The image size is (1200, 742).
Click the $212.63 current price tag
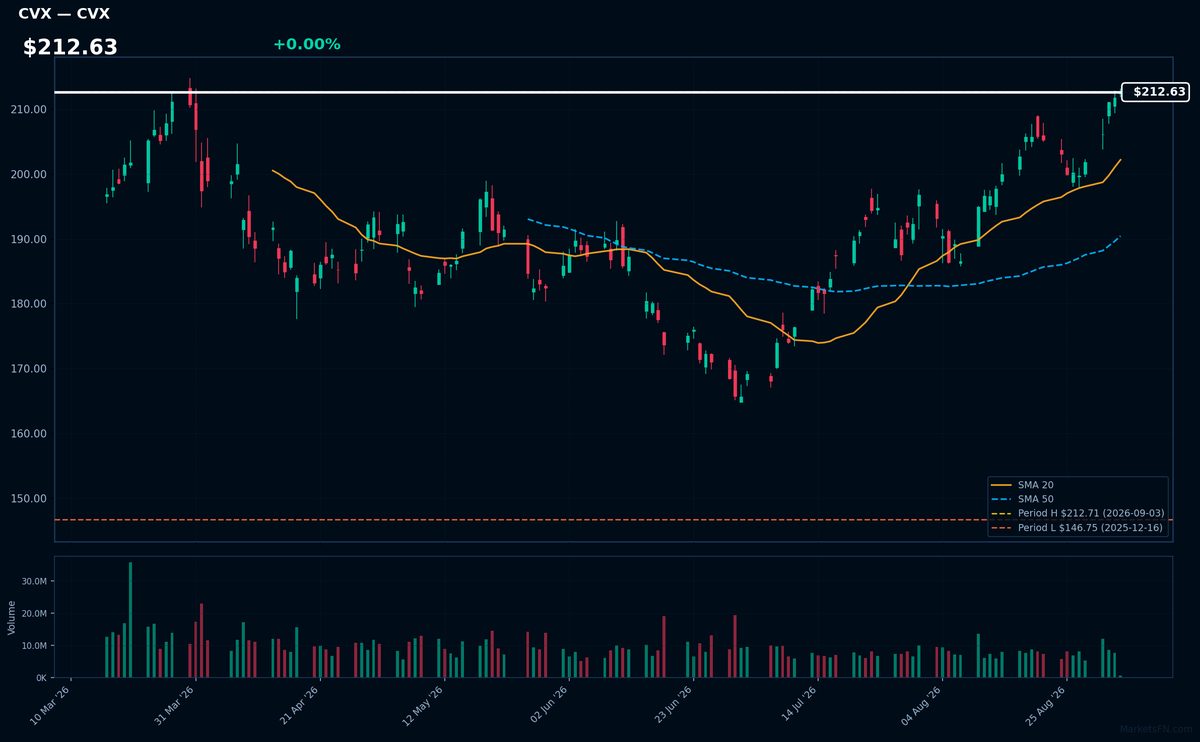point(1155,92)
